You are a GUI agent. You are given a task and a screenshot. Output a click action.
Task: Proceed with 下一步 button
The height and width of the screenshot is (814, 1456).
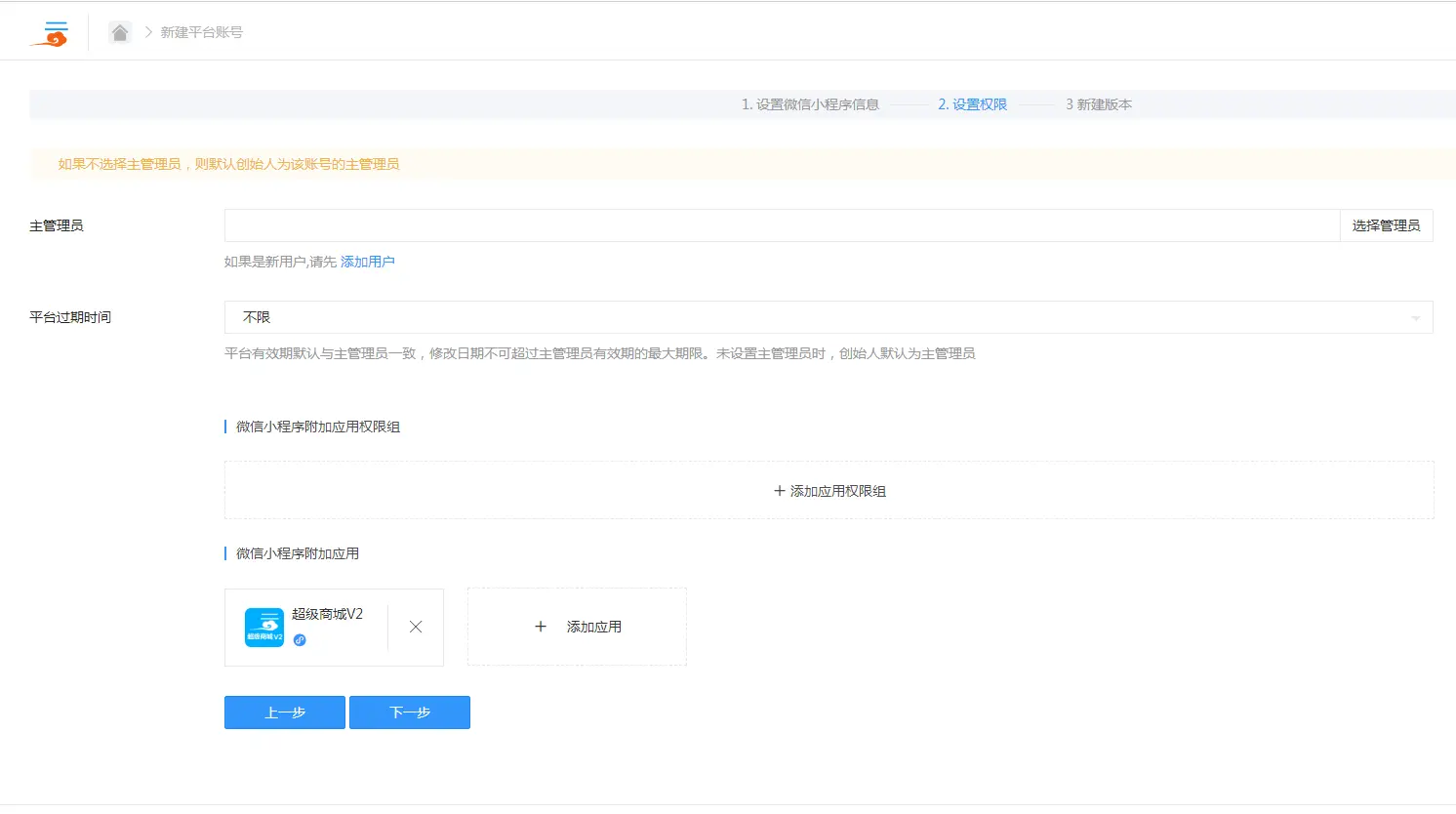pyautogui.click(x=410, y=712)
